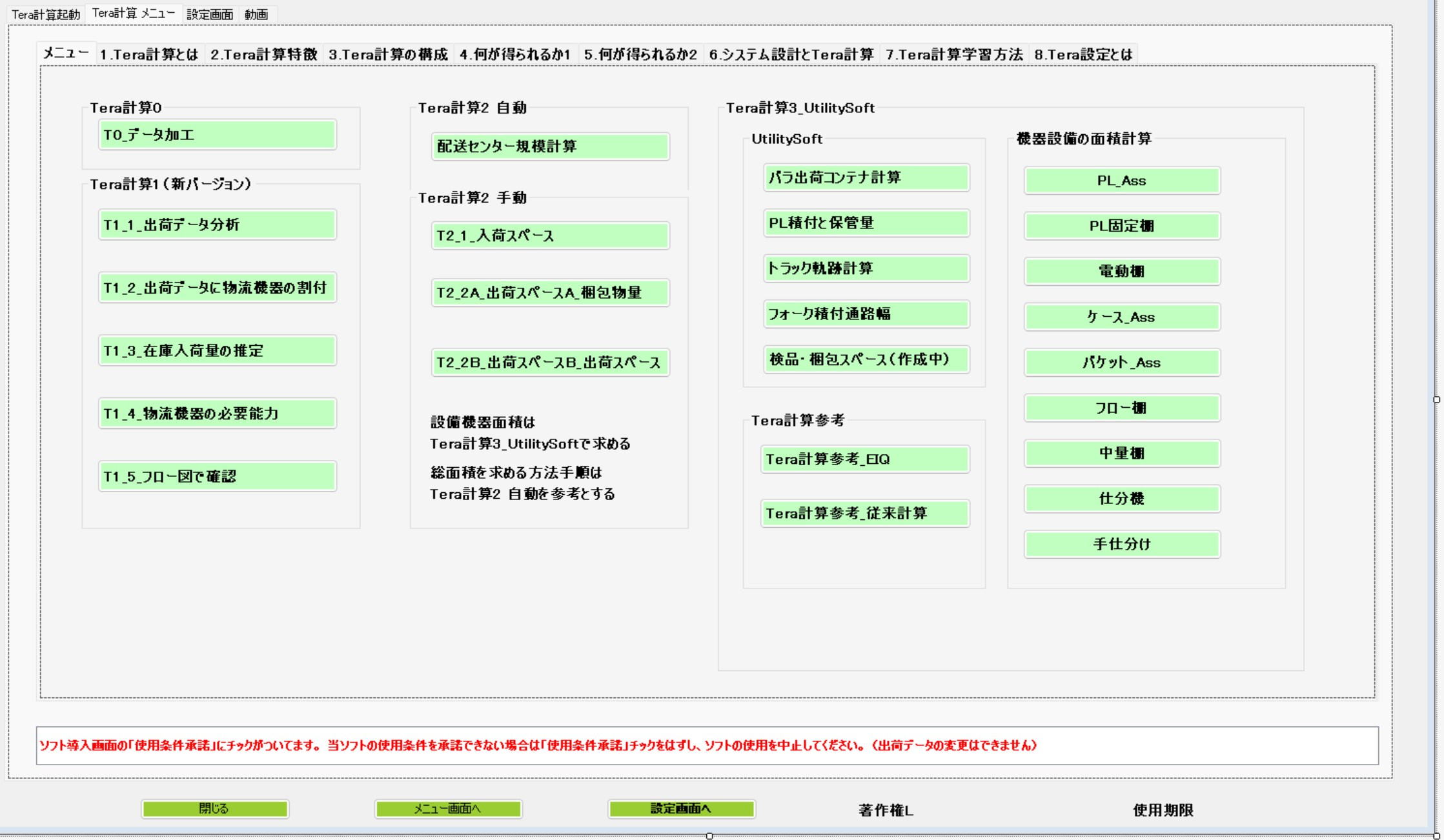Open フォーク積付通路幅 calculation
The image size is (1444, 840).
tap(866, 314)
